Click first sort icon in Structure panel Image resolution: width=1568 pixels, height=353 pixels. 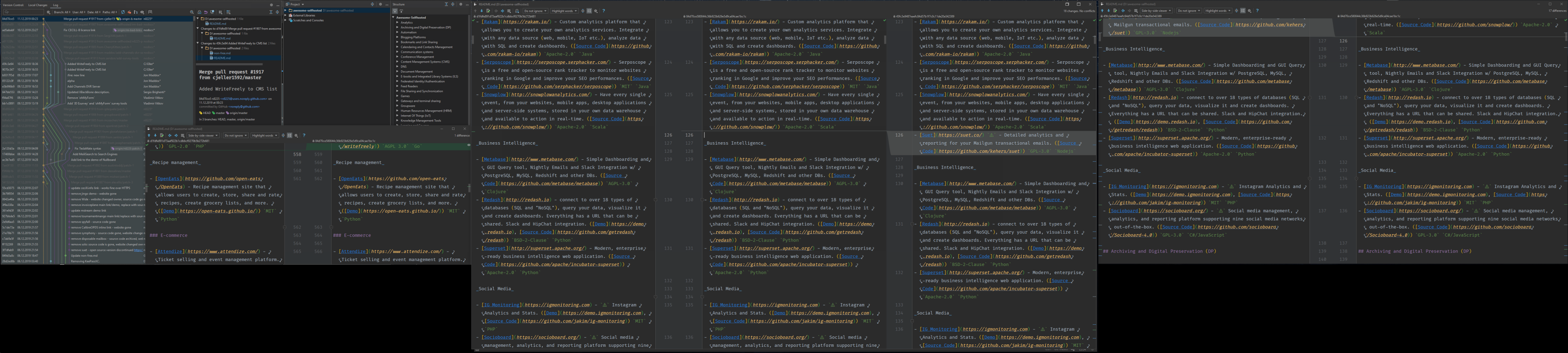[395, 11]
